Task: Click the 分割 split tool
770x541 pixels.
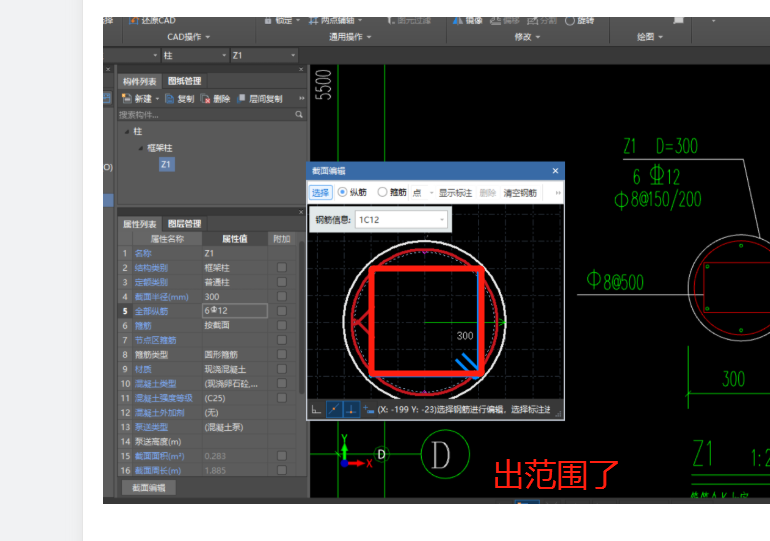Action: pos(542,21)
